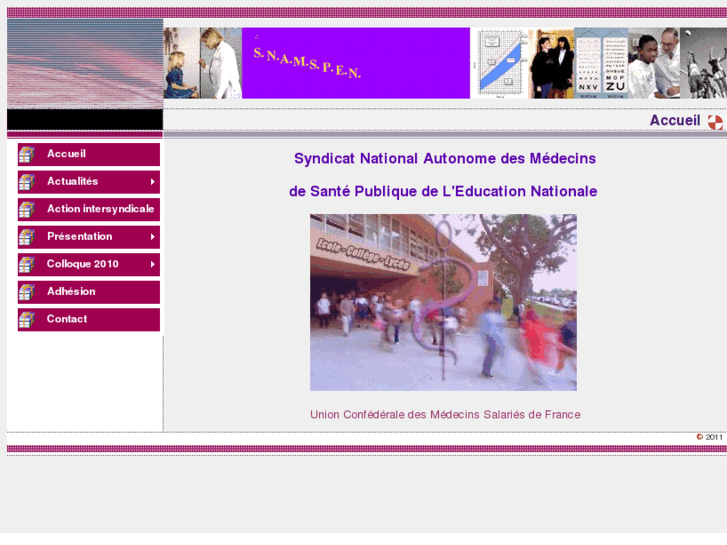Click the red cross icon next to Accueil heading
727x545 pixels.
[x=715, y=122]
